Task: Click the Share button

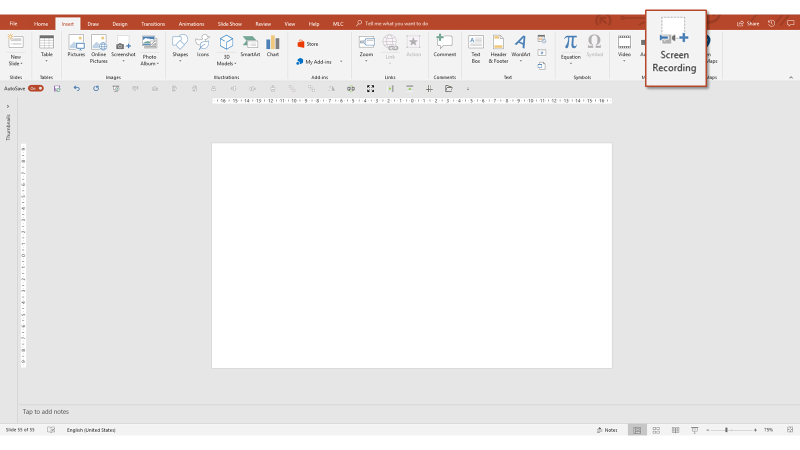Action: [x=748, y=23]
